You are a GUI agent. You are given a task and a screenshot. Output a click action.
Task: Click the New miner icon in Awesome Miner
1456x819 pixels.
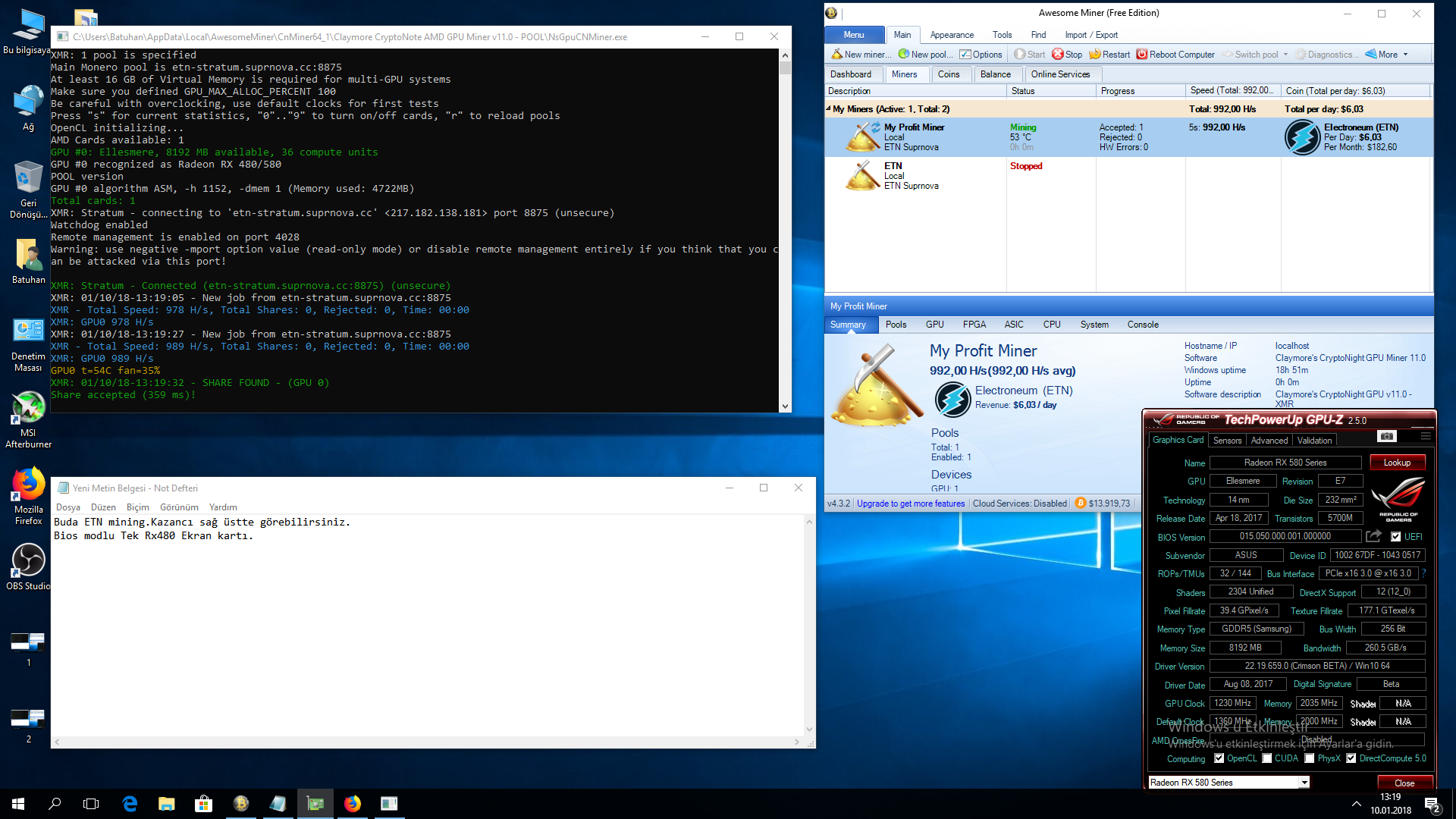pyautogui.click(x=836, y=54)
